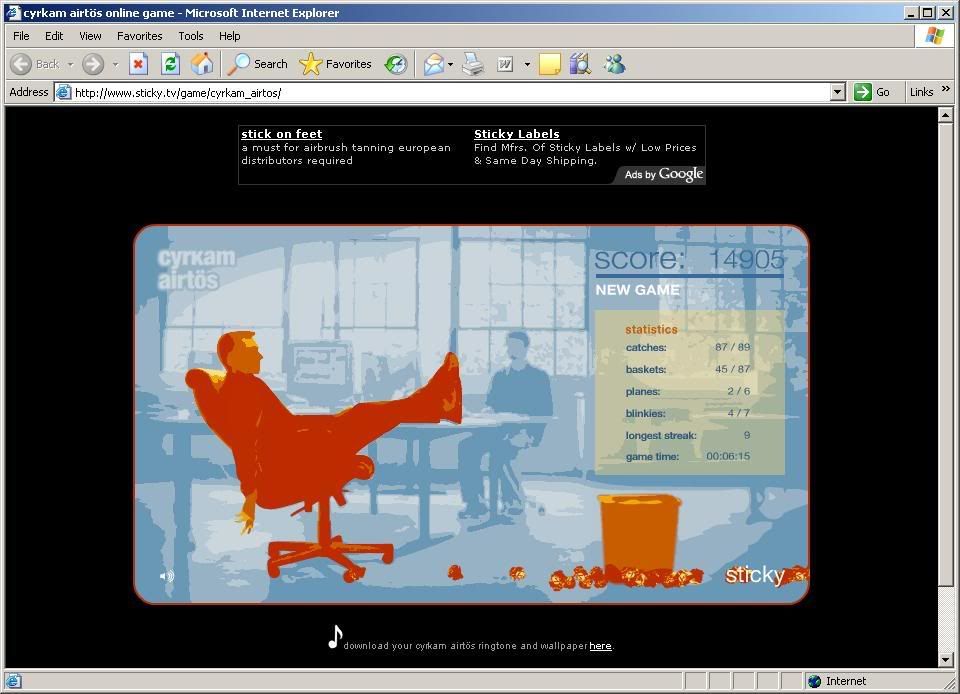Print the page with the printer icon

click(x=472, y=64)
